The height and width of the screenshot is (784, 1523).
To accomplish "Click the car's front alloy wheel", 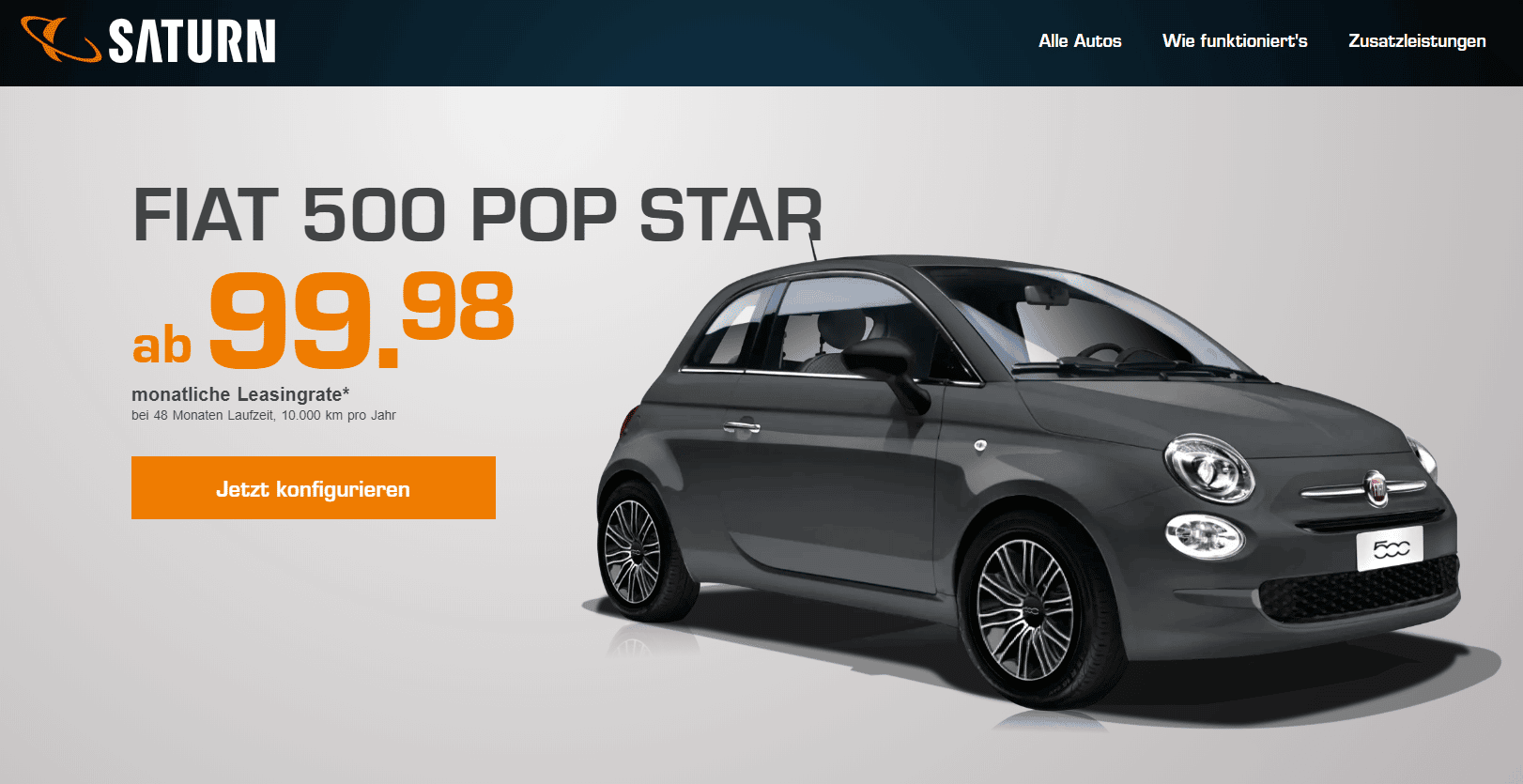I will tap(1024, 609).
